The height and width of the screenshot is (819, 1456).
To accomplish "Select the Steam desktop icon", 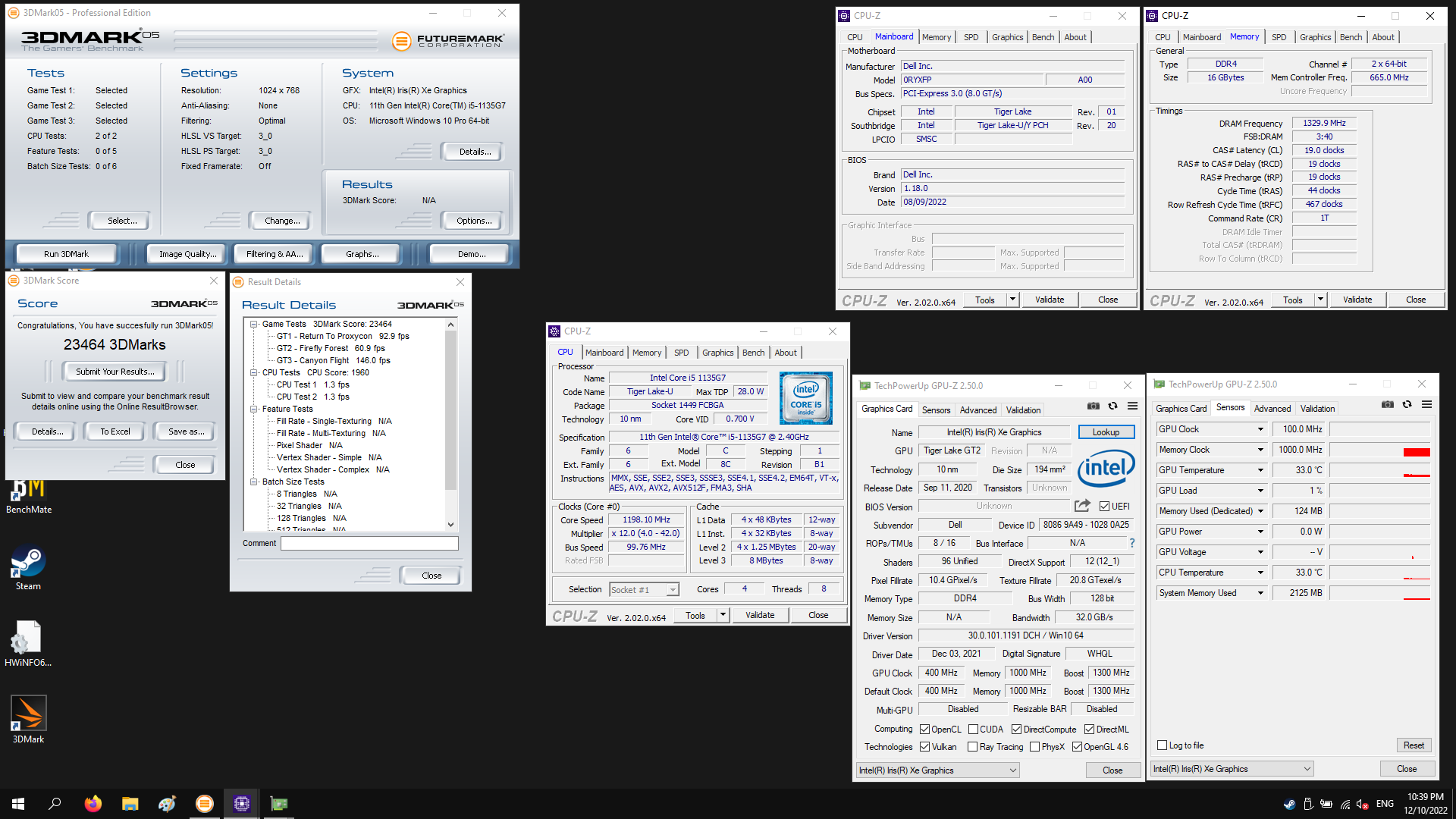I will 28,568.
